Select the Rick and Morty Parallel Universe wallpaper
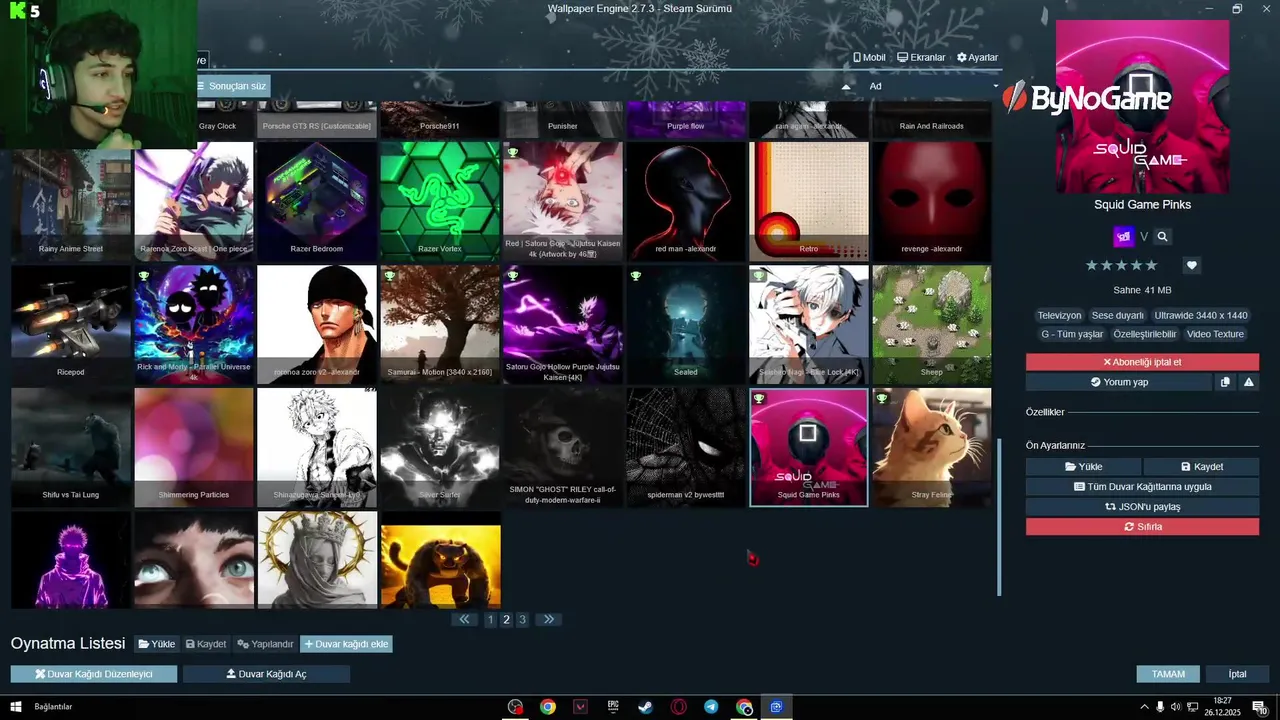The image size is (1280, 720). click(x=194, y=325)
